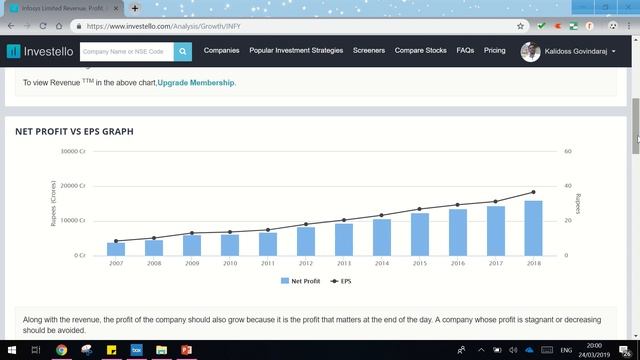Click the Investello brand name
This screenshot has height=360, width=640.
(x=48, y=51)
